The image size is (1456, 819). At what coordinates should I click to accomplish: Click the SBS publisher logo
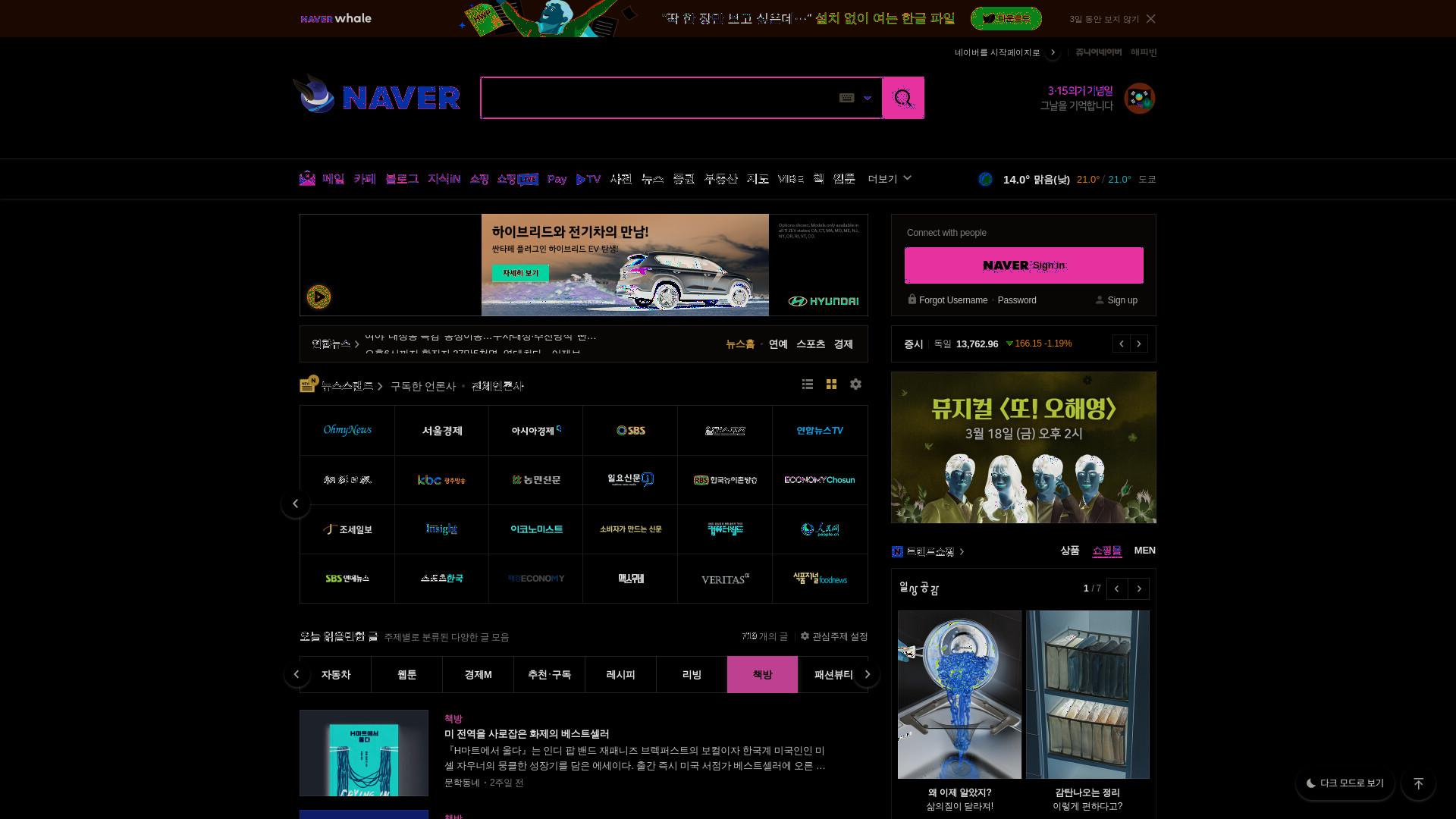pyautogui.click(x=630, y=430)
